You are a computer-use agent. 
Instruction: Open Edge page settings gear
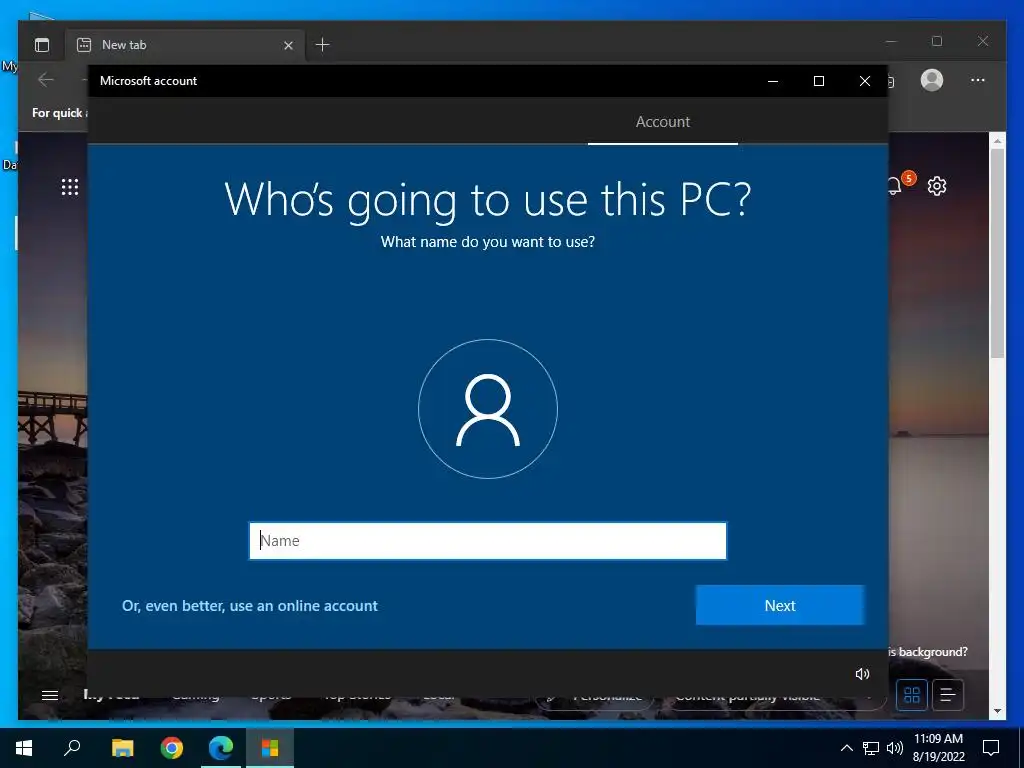tap(937, 186)
